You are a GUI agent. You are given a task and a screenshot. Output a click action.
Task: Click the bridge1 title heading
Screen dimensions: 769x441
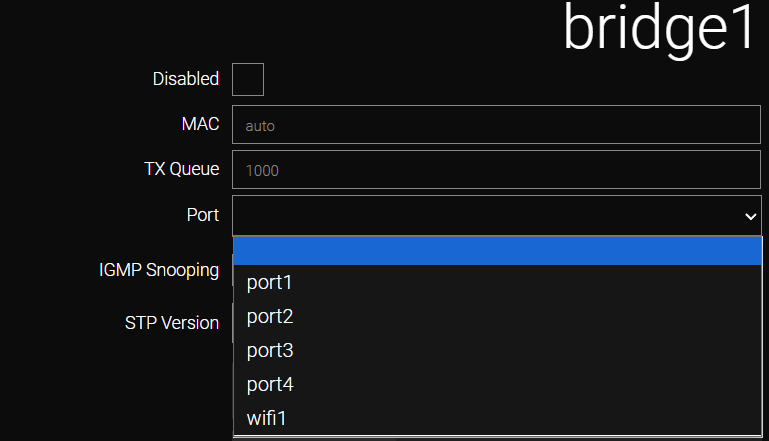tap(658, 29)
